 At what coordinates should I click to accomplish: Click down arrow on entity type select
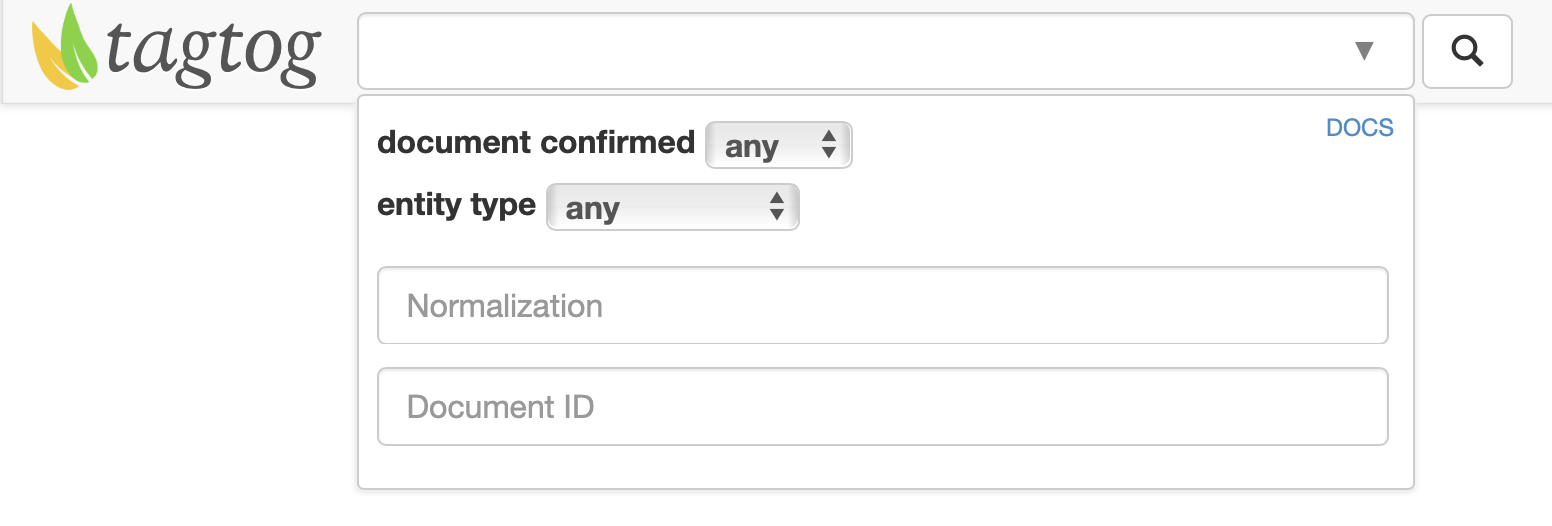click(776, 214)
